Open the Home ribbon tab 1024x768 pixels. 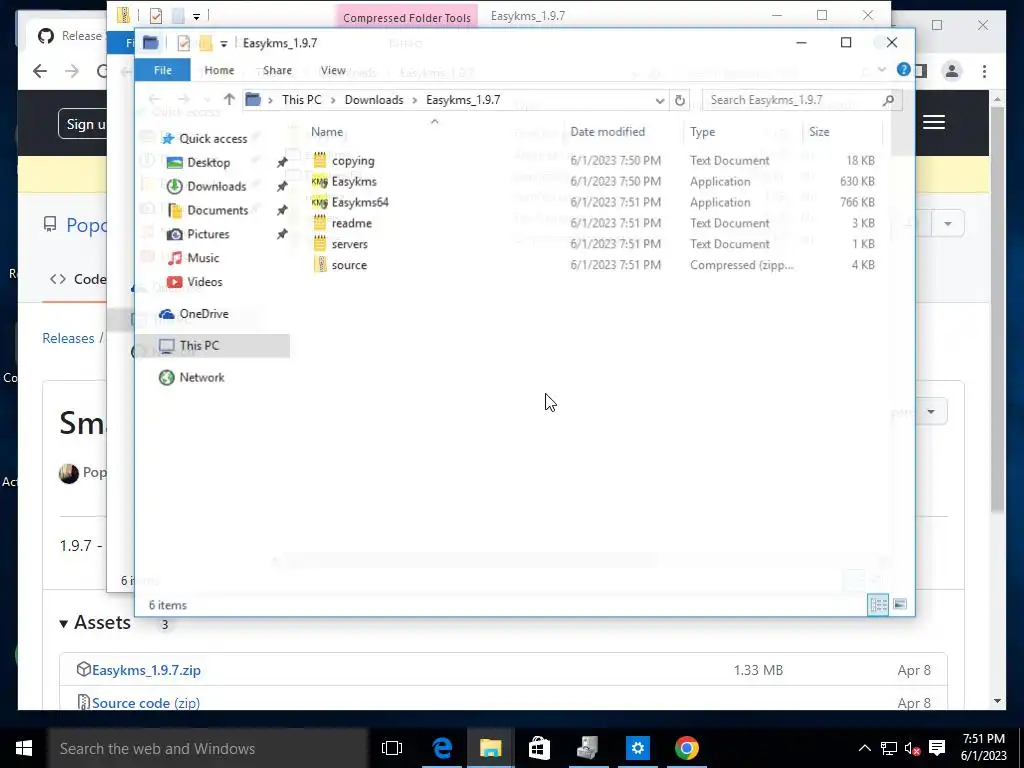(219, 70)
